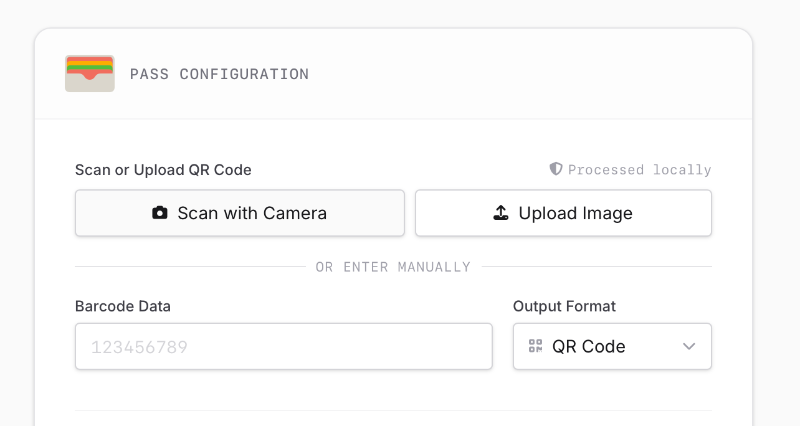Click the 123456789 placeholder text
This screenshot has width=800, height=426.
coord(139,348)
